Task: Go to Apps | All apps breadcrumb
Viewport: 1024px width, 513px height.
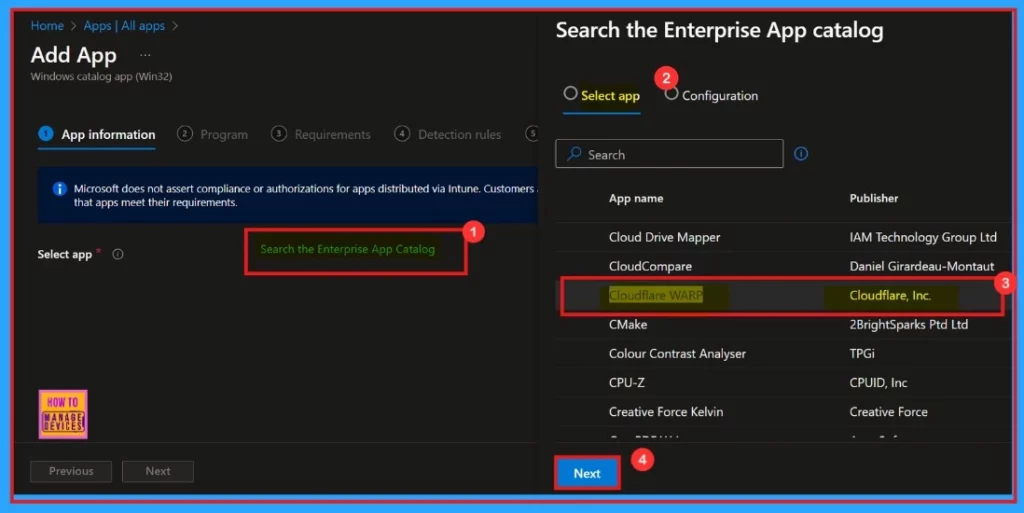Action: pyautogui.click(x=124, y=26)
